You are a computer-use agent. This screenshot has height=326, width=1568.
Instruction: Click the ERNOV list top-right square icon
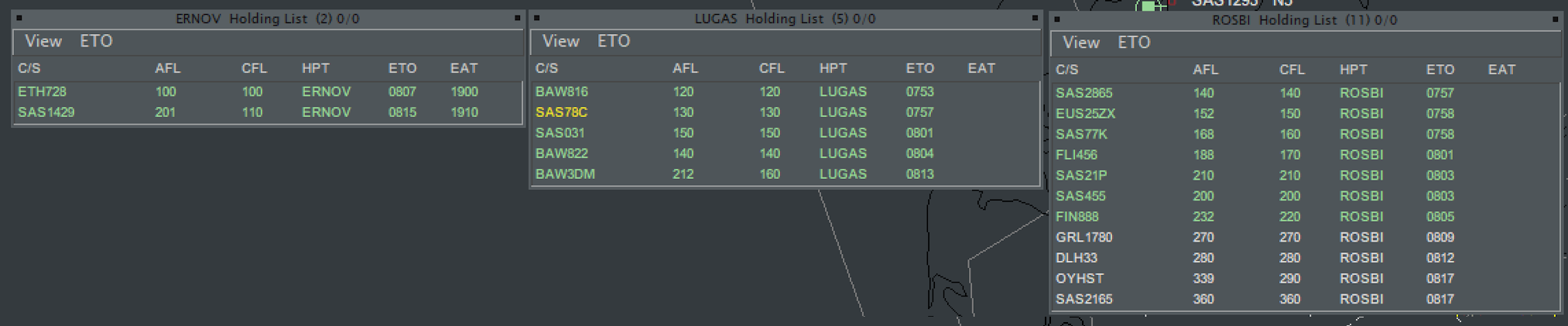517,18
